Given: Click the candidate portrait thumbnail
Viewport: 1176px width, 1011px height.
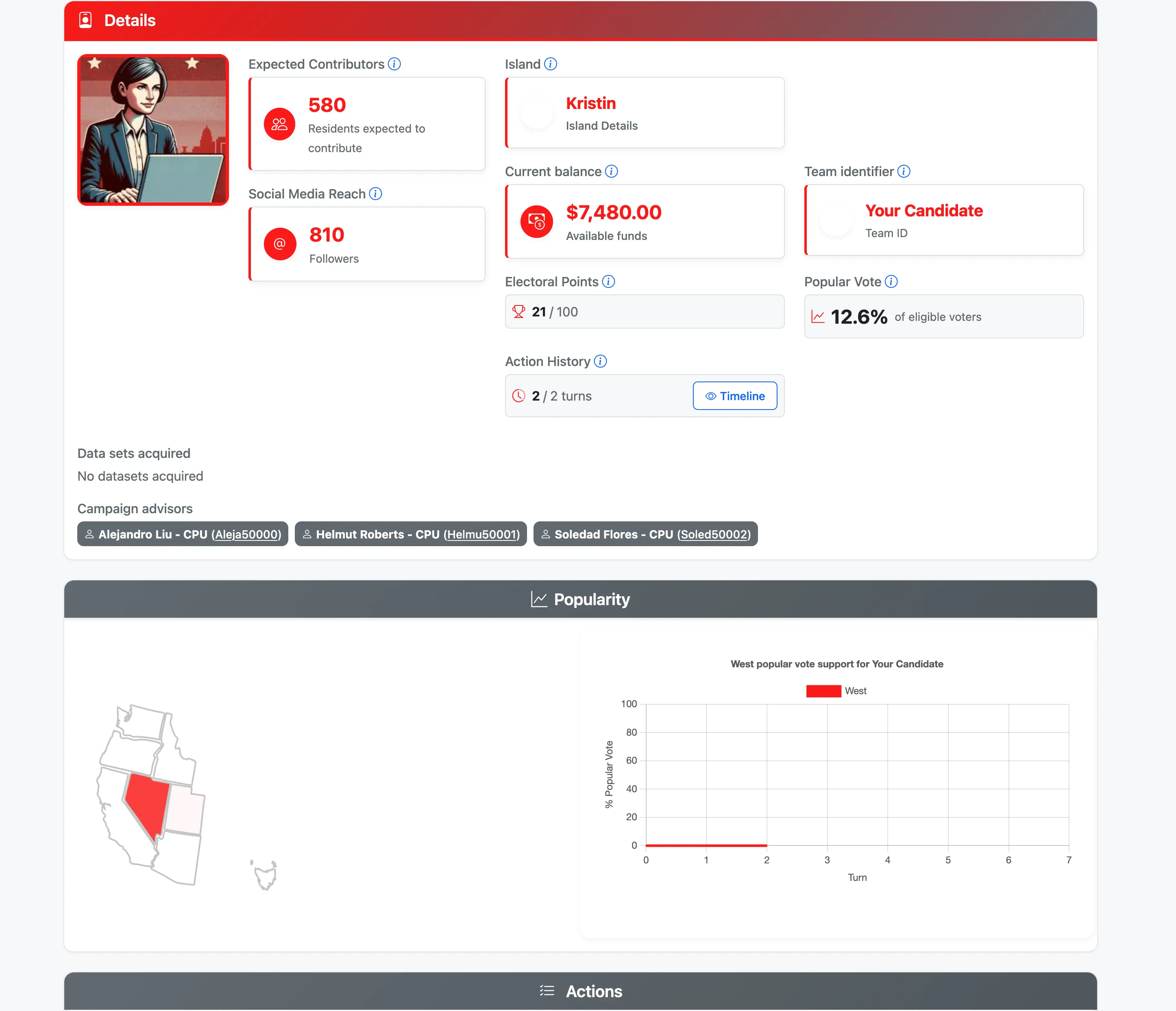Looking at the screenshot, I should click(153, 130).
